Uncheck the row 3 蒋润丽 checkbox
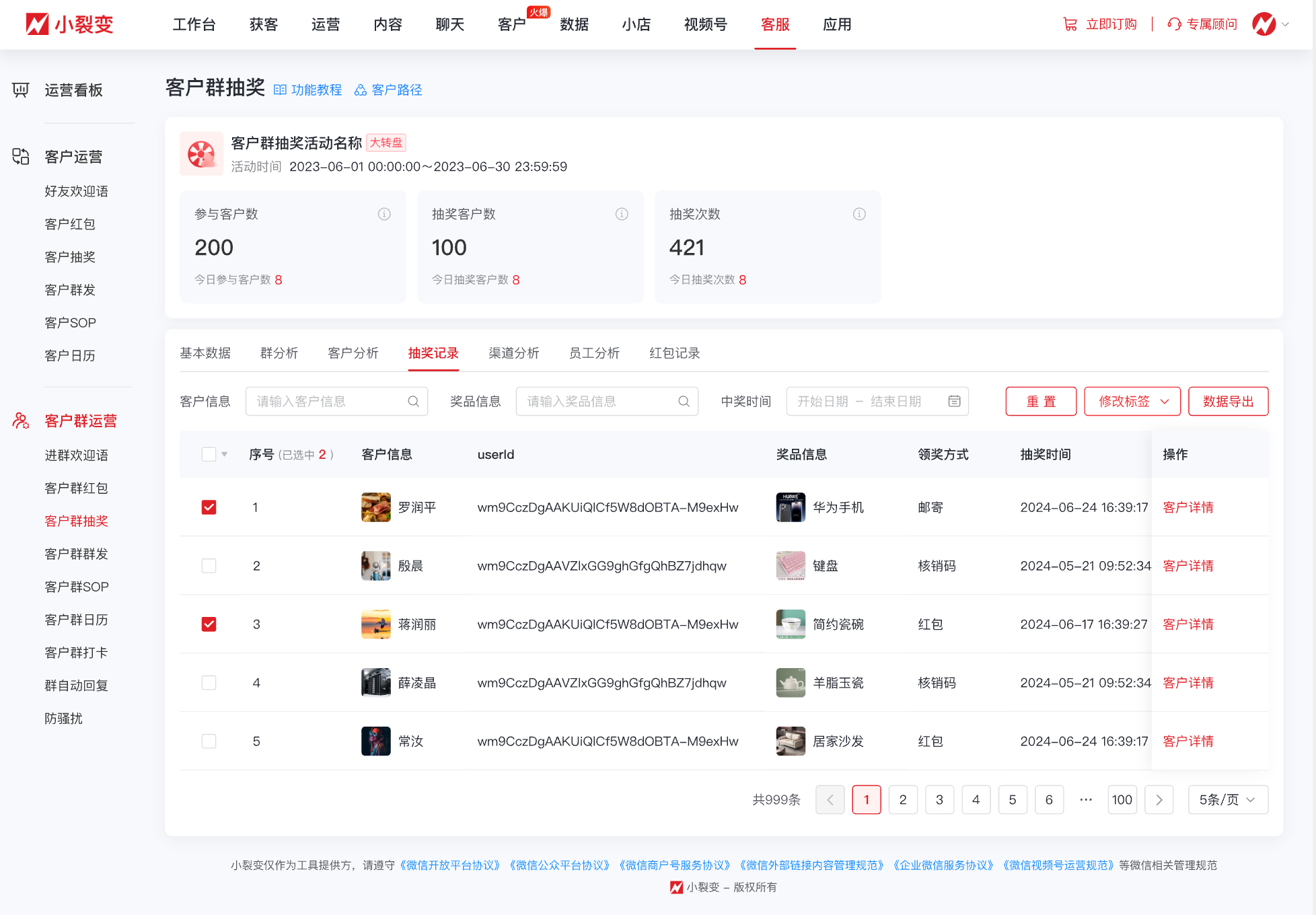 pos(209,624)
